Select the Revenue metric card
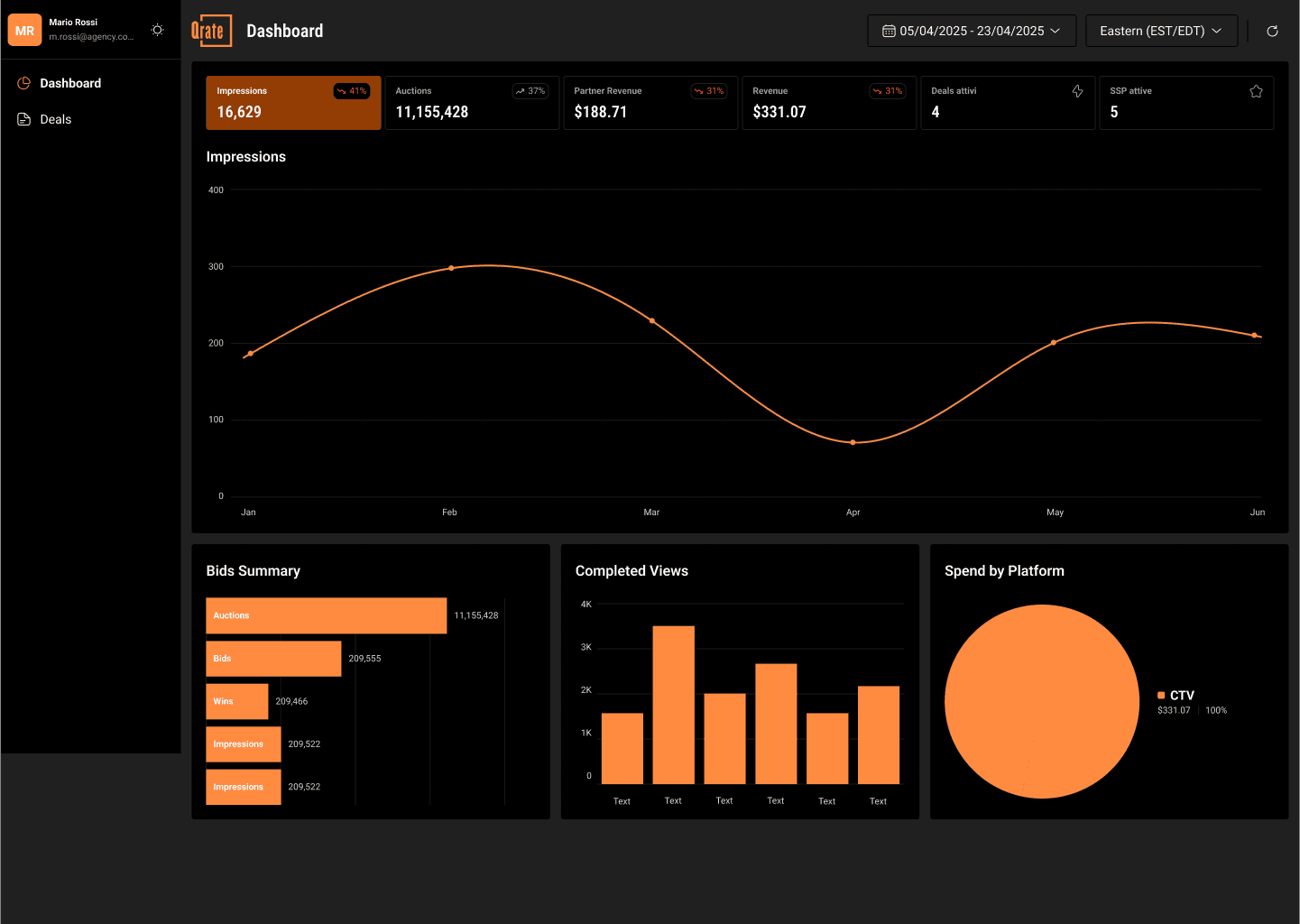 pyautogui.click(x=829, y=103)
